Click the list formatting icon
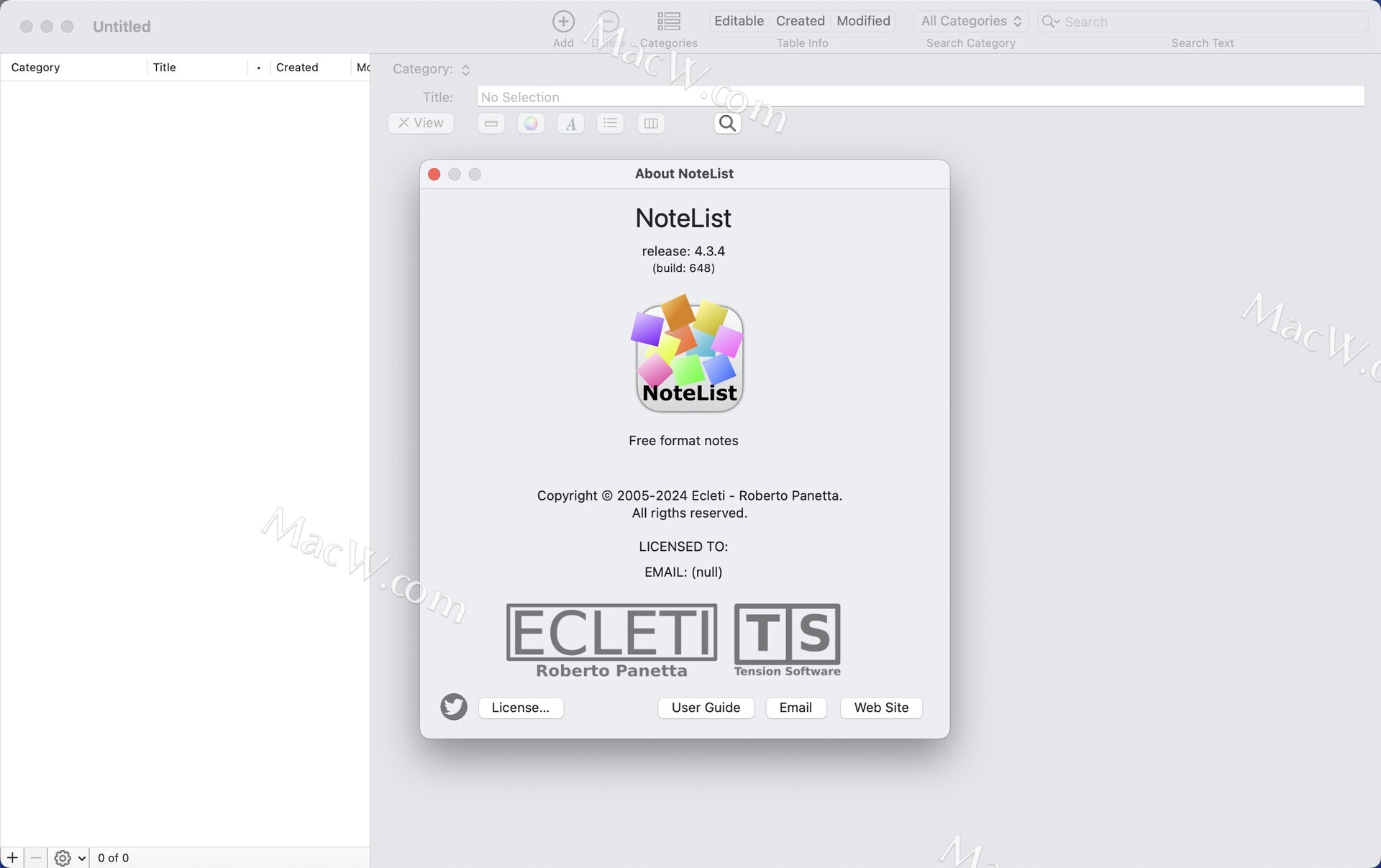The height and width of the screenshot is (868, 1381). point(610,124)
